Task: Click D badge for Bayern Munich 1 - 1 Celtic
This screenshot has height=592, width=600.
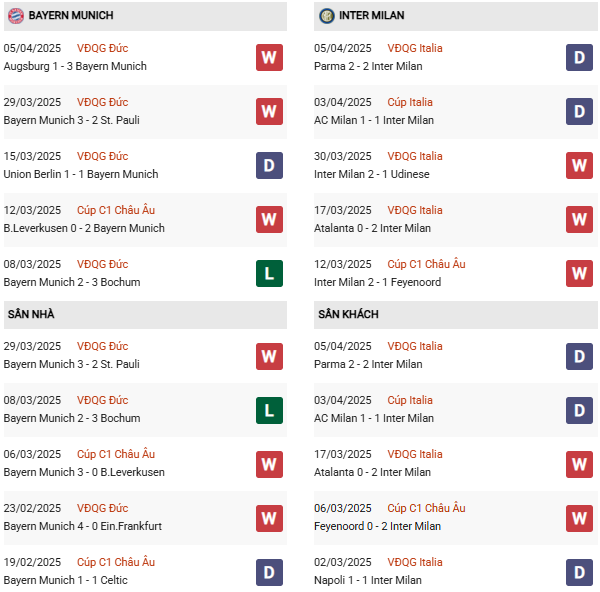Action: pyautogui.click(x=269, y=571)
